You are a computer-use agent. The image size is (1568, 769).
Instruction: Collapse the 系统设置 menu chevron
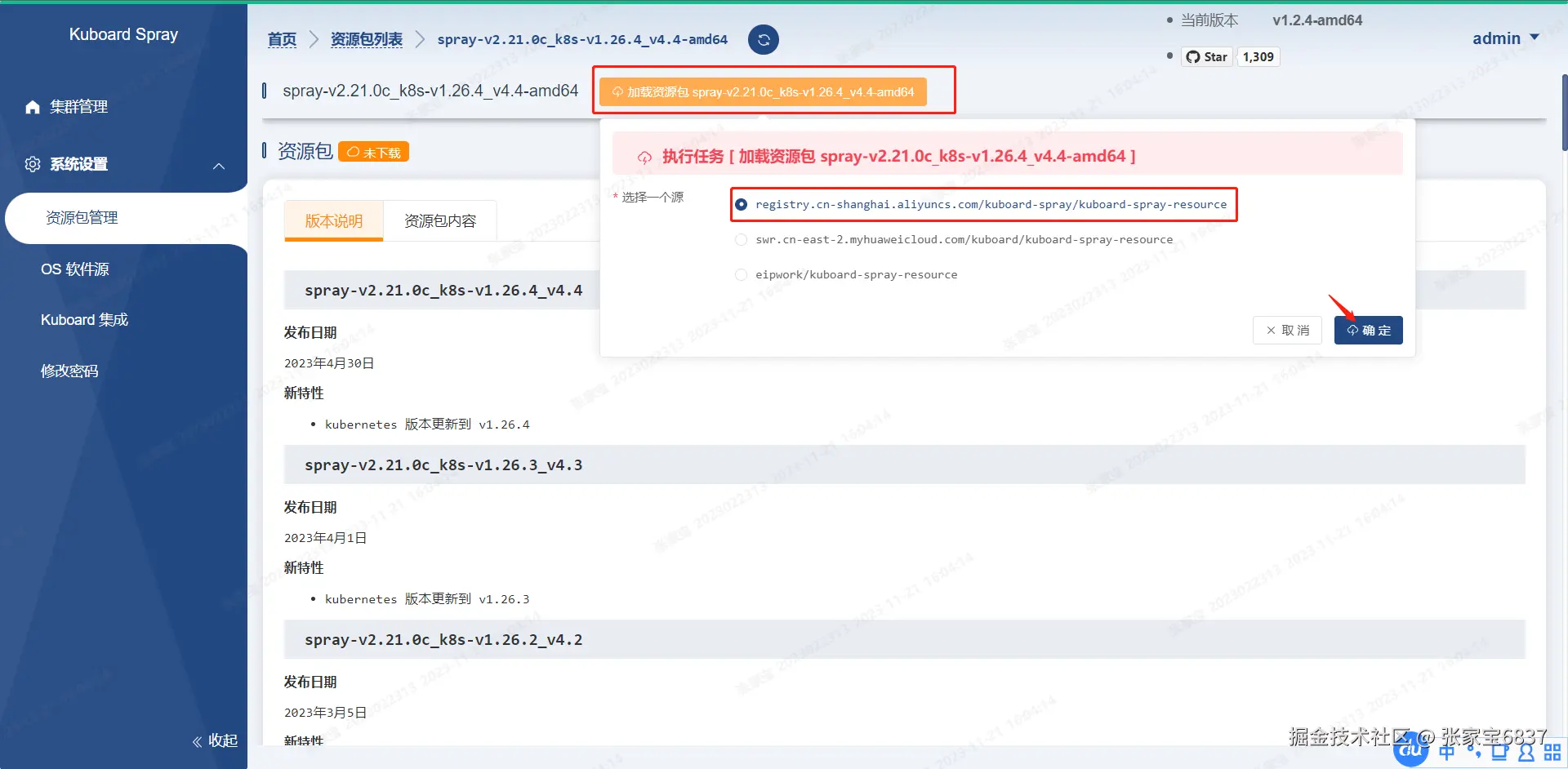click(219, 166)
